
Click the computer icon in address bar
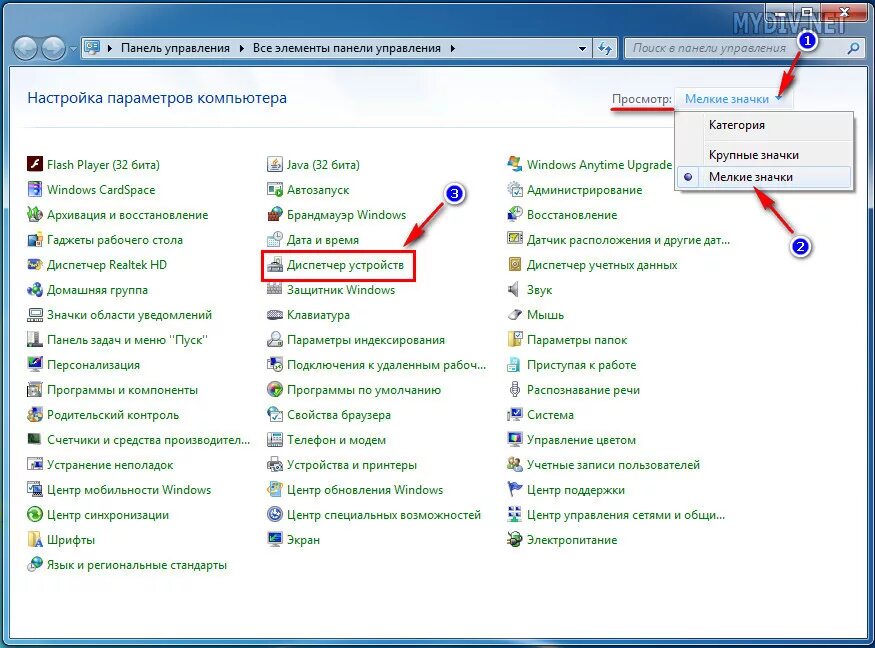[92, 48]
